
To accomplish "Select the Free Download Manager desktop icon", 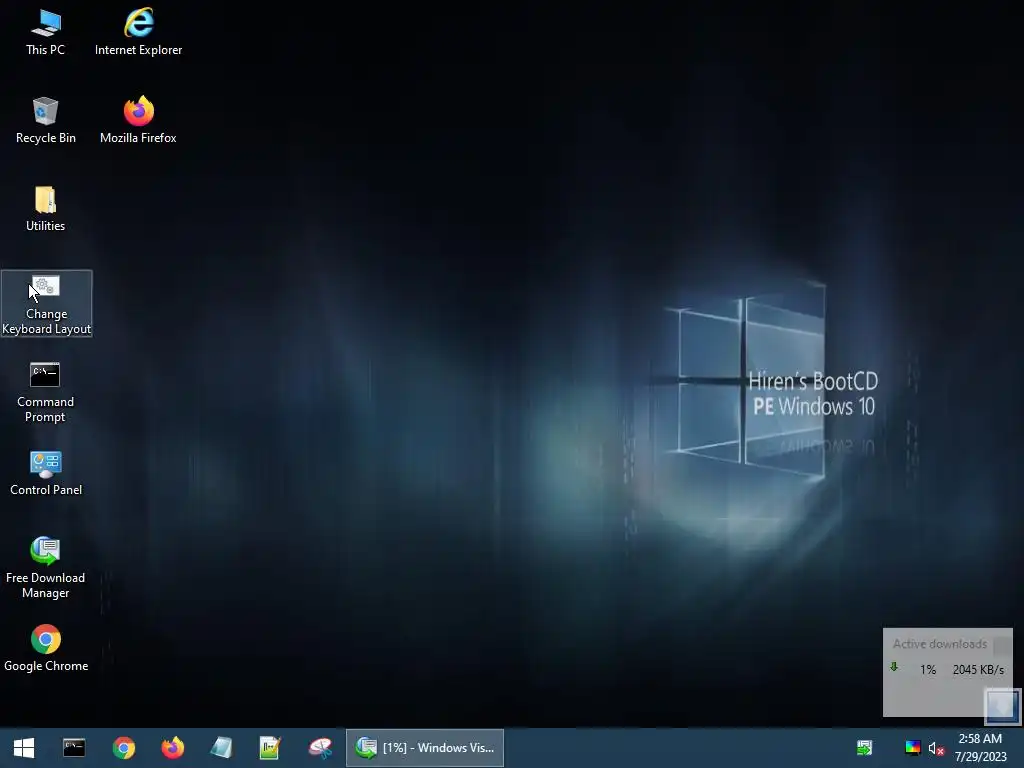I will click(45, 568).
